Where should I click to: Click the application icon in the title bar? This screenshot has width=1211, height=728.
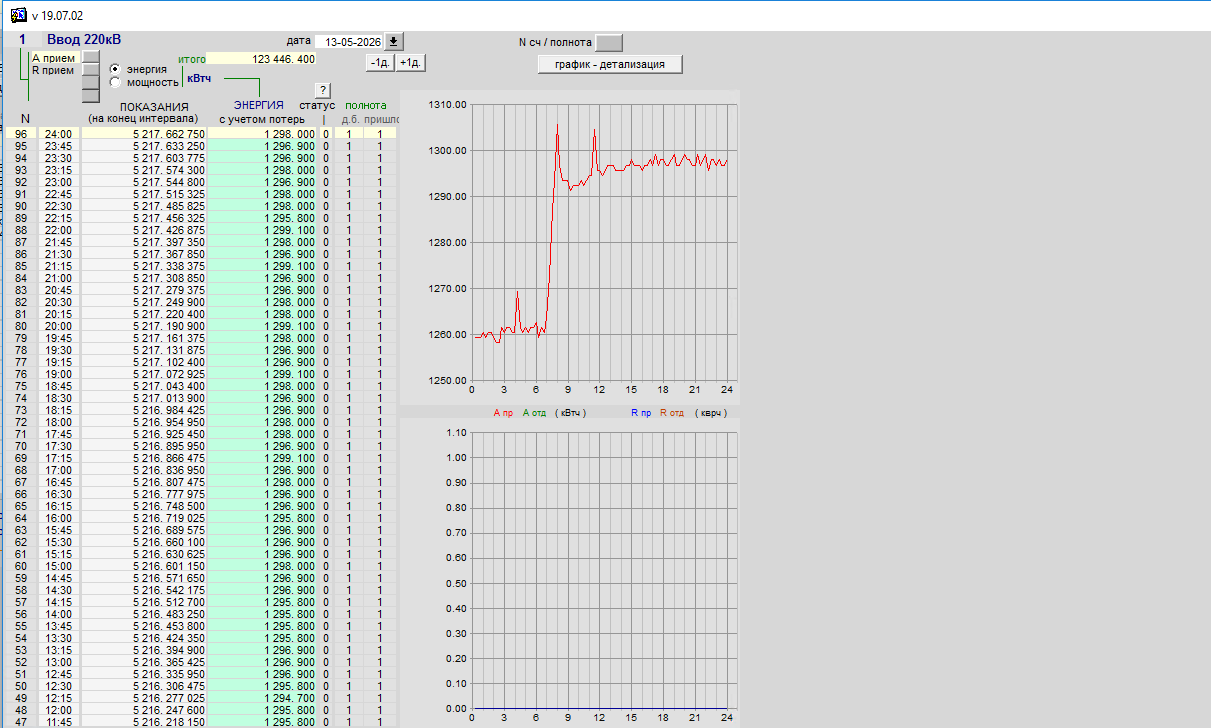pos(17,15)
